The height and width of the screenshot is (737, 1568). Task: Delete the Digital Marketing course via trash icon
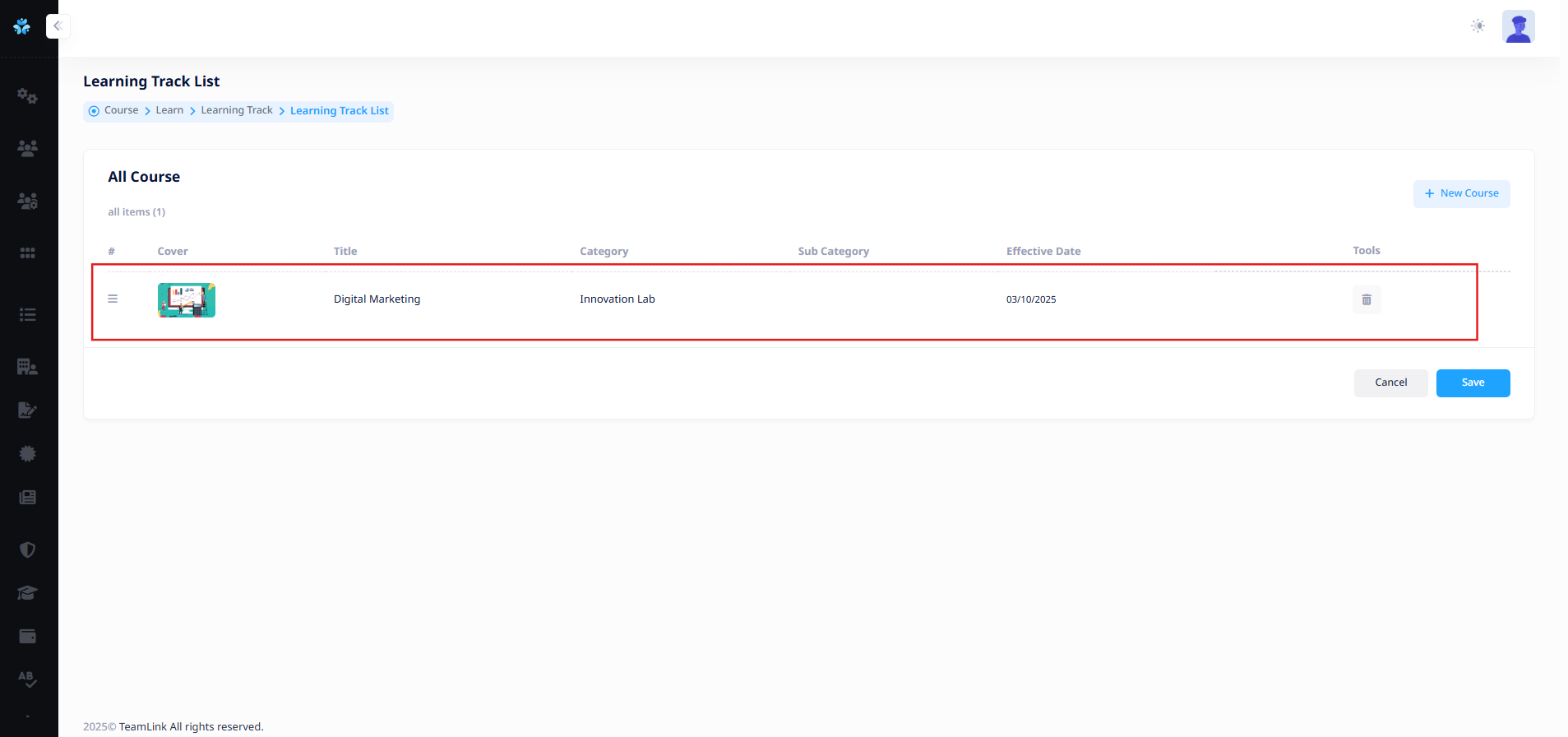(1367, 300)
